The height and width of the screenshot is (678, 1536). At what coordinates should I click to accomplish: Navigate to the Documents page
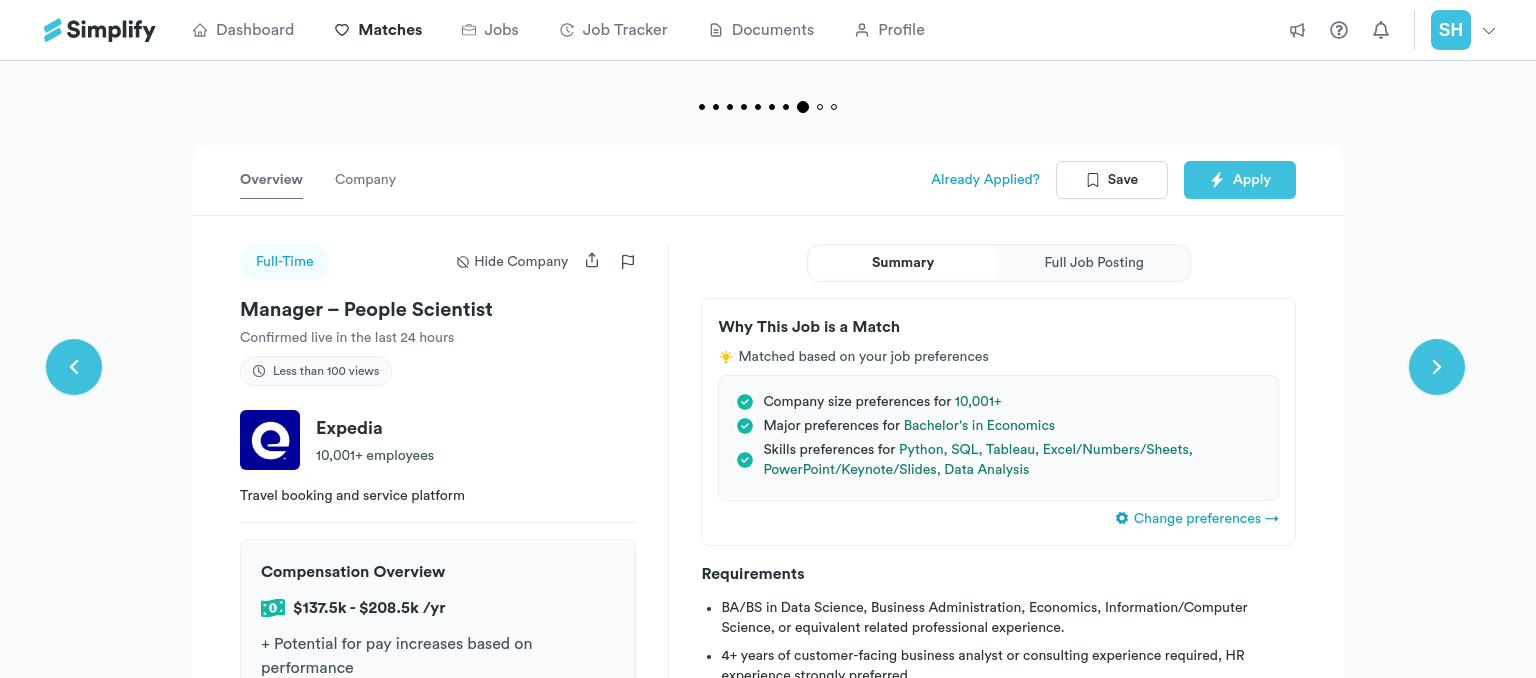click(x=761, y=30)
